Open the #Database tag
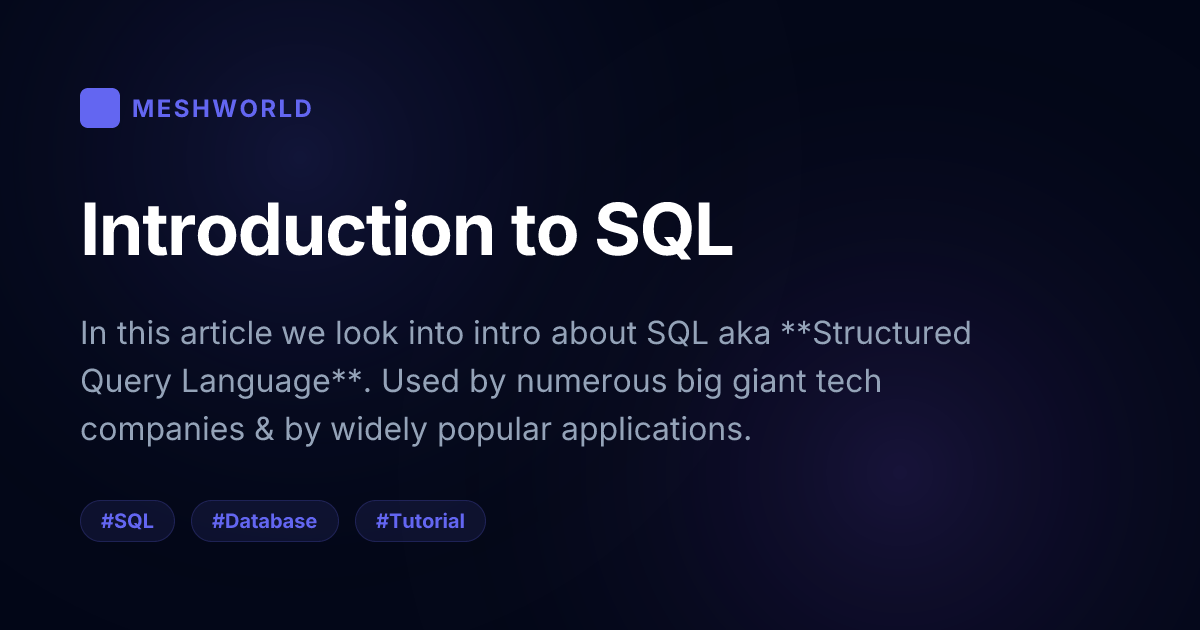 pos(264,521)
